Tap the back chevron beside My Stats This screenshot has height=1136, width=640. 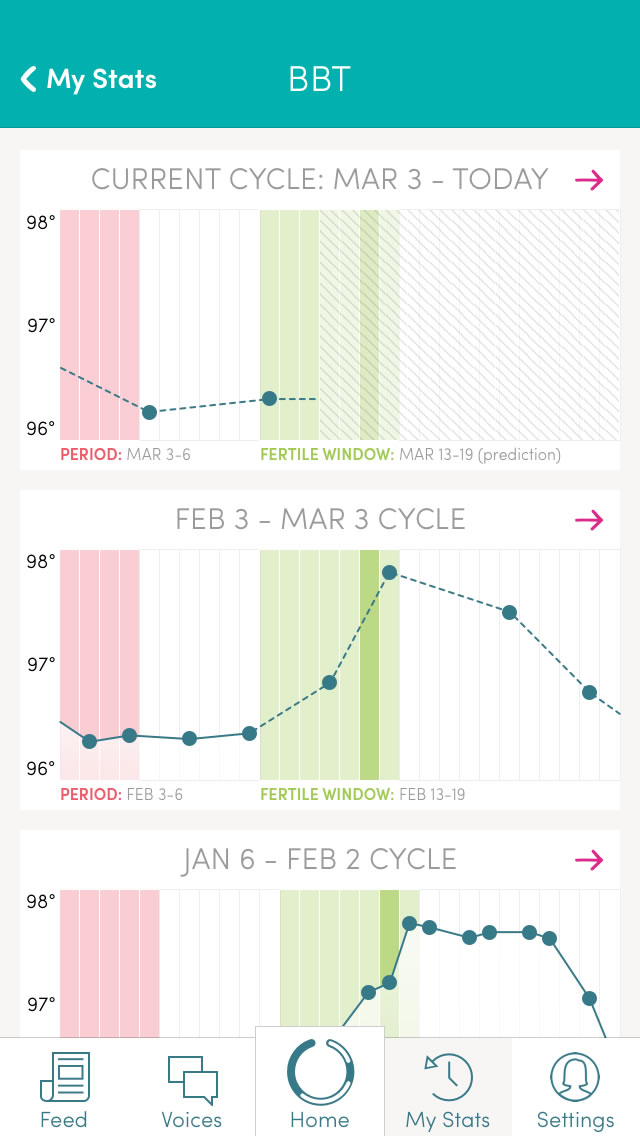(29, 79)
